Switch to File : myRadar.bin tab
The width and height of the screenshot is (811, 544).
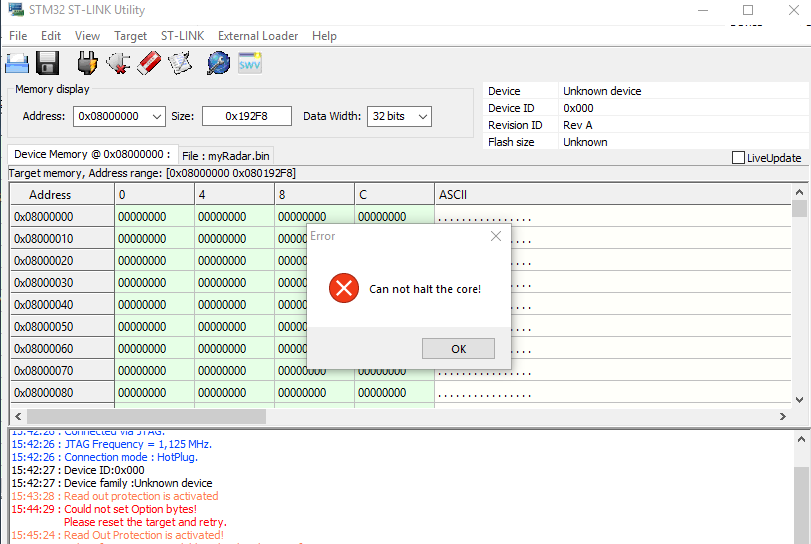point(226,156)
